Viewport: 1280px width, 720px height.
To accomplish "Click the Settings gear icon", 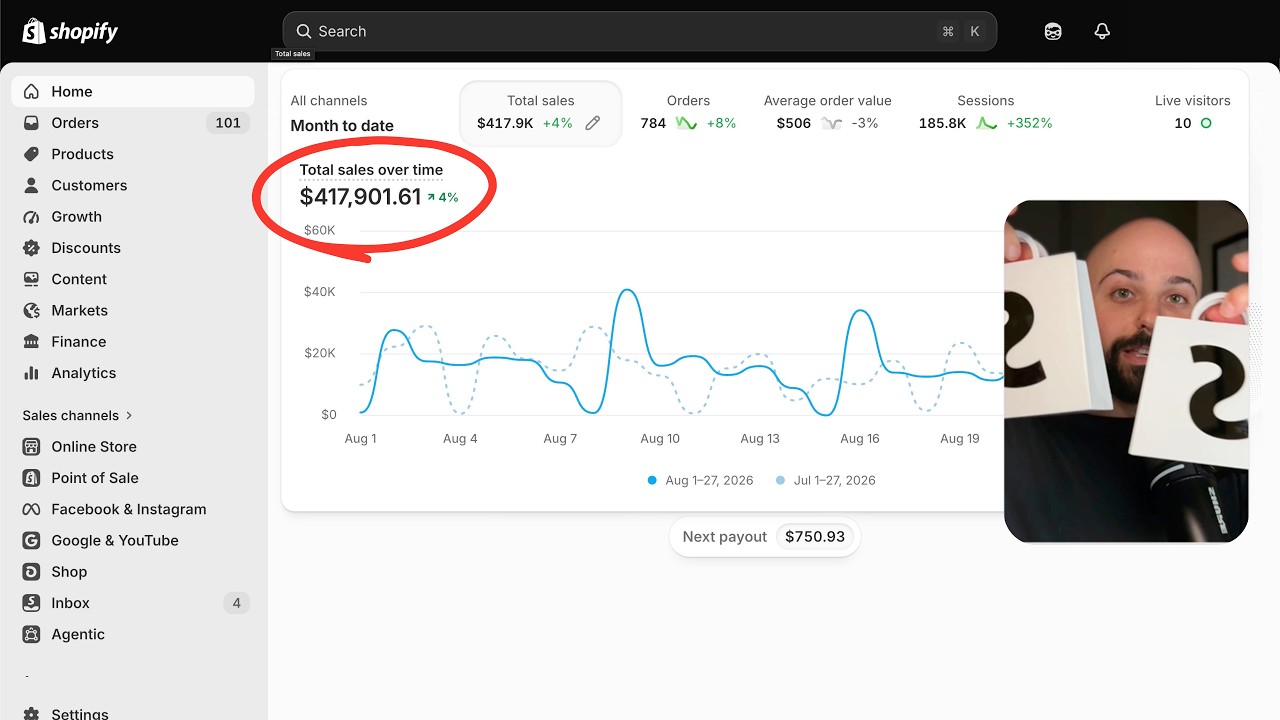I will pyautogui.click(x=32, y=714).
